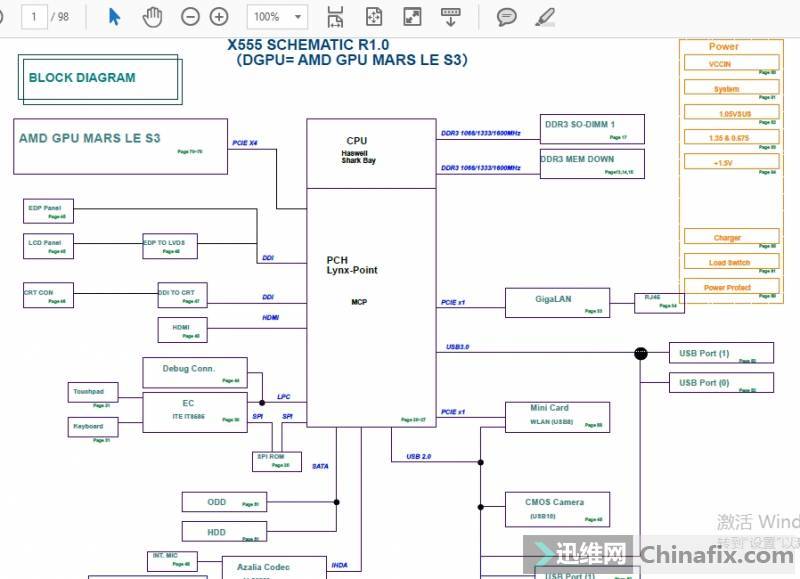Click the page number input field
The height and width of the screenshot is (579, 800).
34,17
